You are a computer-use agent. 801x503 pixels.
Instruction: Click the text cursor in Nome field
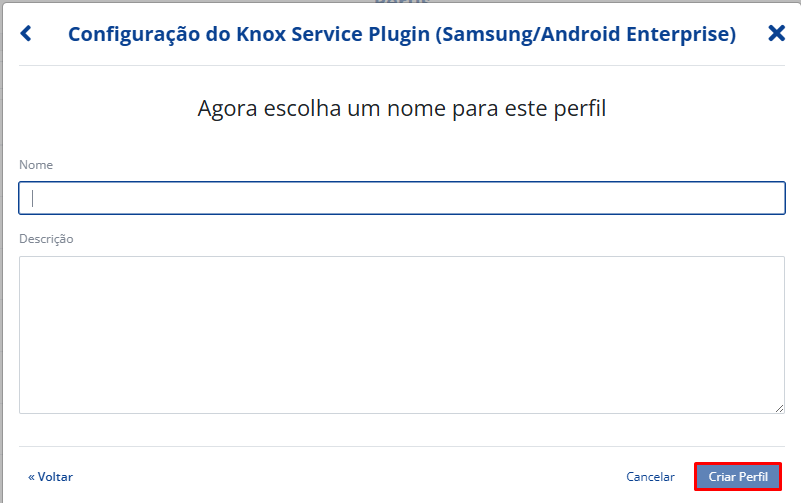click(33, 198)
